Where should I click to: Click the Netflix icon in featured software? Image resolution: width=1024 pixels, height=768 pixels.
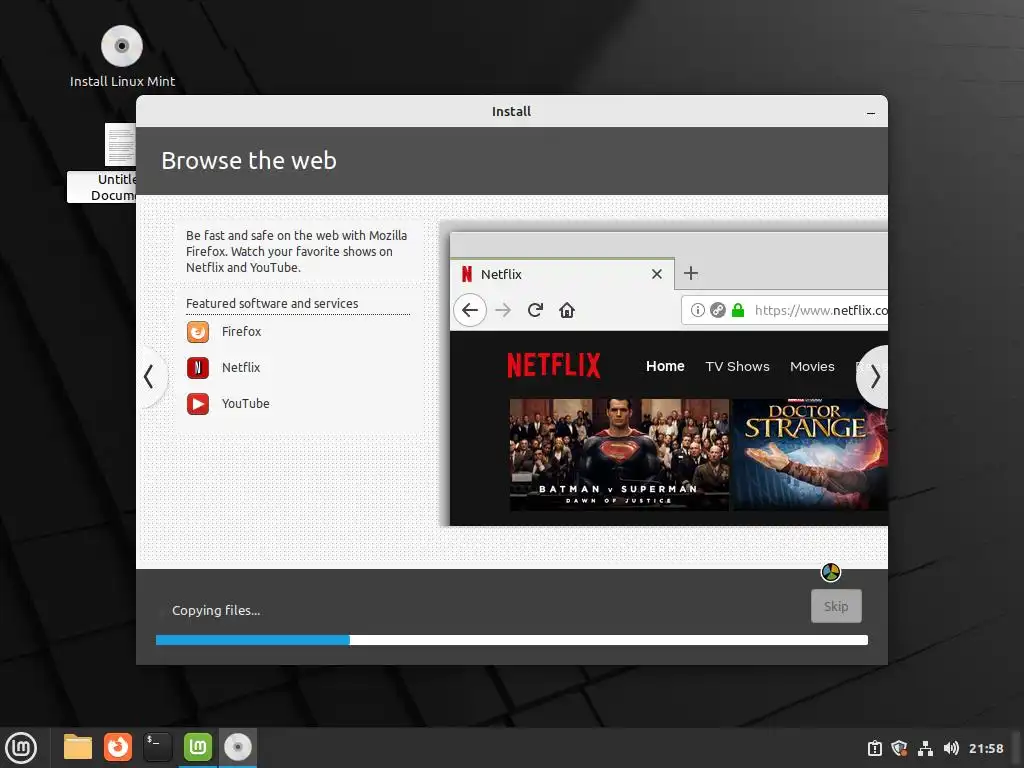coord(198,368)
